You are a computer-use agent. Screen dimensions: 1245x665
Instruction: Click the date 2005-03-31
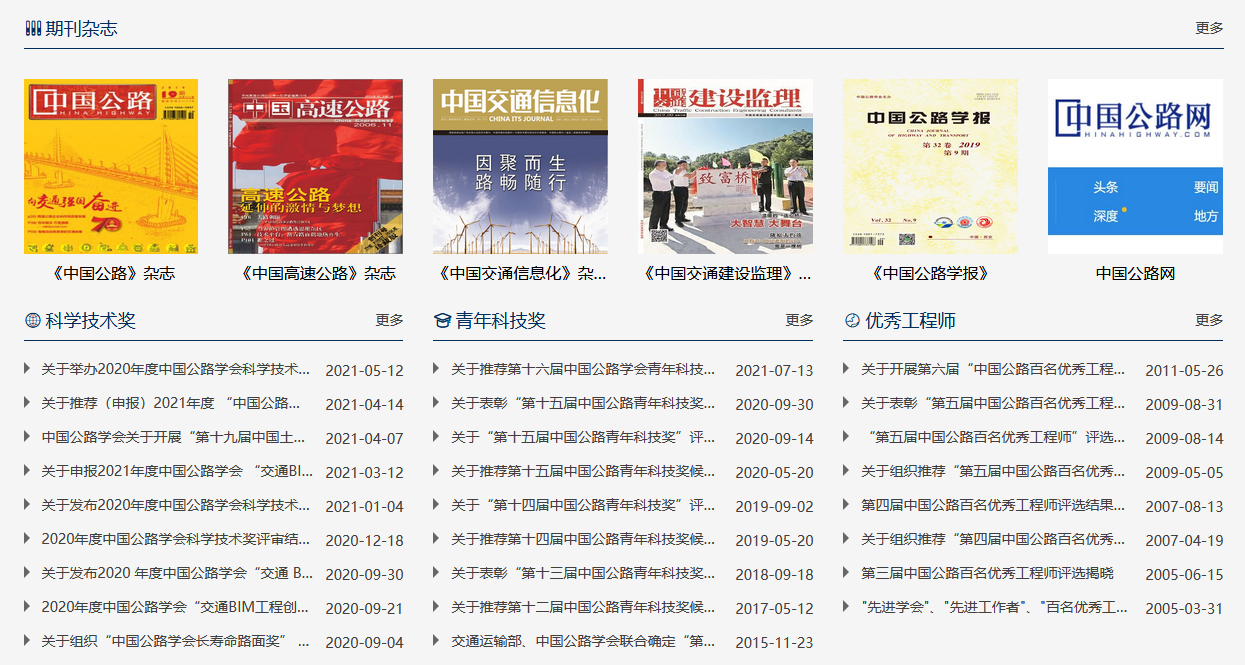tap(1185, 609)
